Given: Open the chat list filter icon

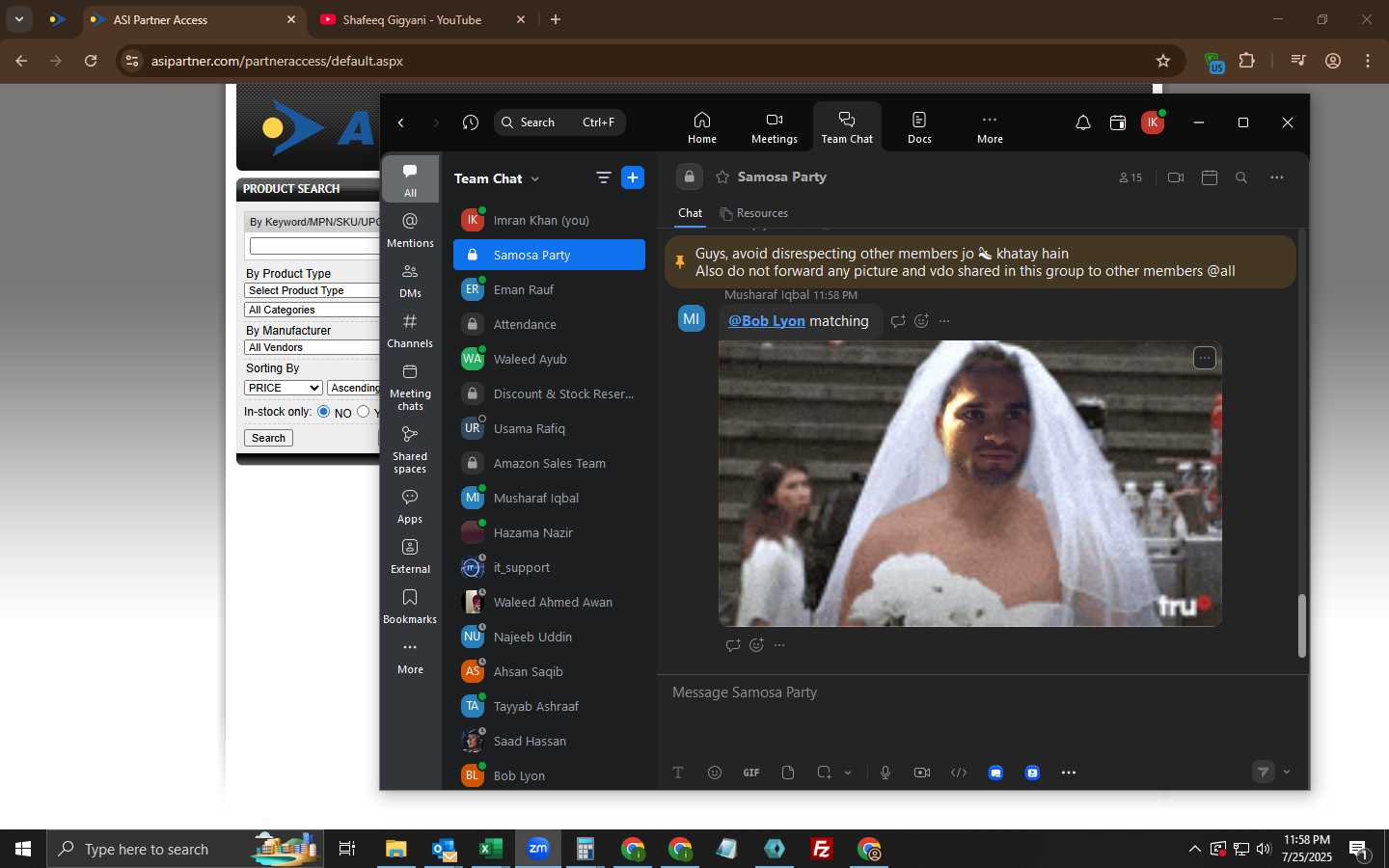Looking at the screenshot, I should [x=603, y=177].
